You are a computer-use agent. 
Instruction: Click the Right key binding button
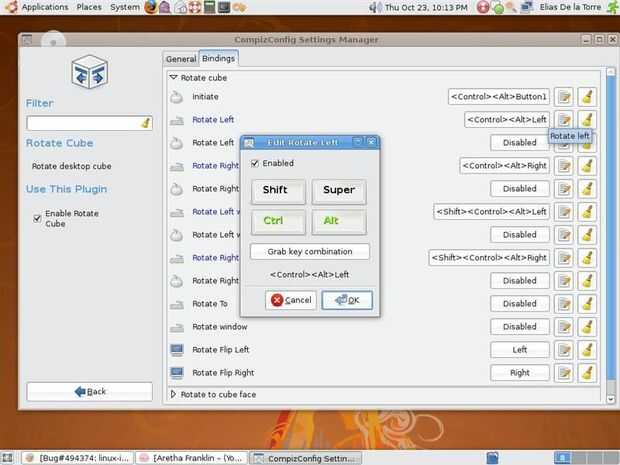[520, 373]
